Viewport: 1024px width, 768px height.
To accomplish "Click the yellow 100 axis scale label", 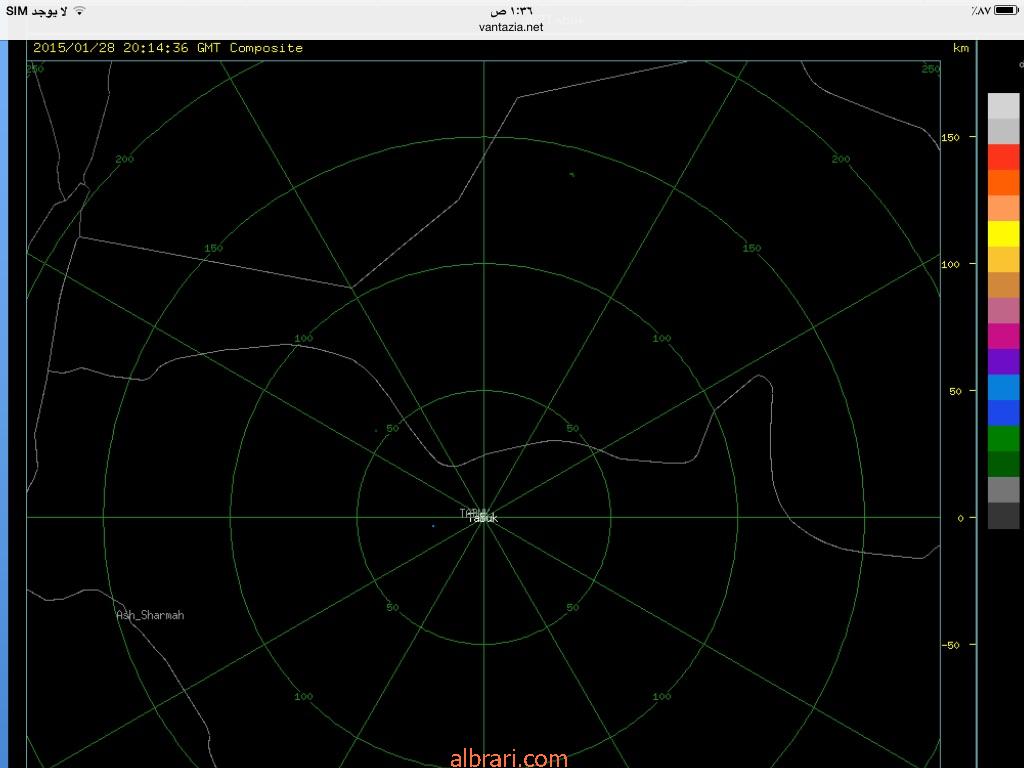I will click(x=951, y=264).
